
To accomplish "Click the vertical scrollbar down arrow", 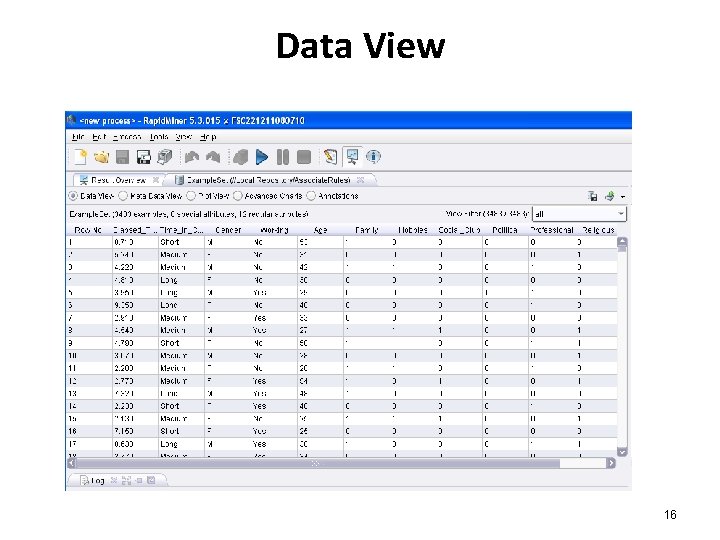I will [x=622, y=452].
